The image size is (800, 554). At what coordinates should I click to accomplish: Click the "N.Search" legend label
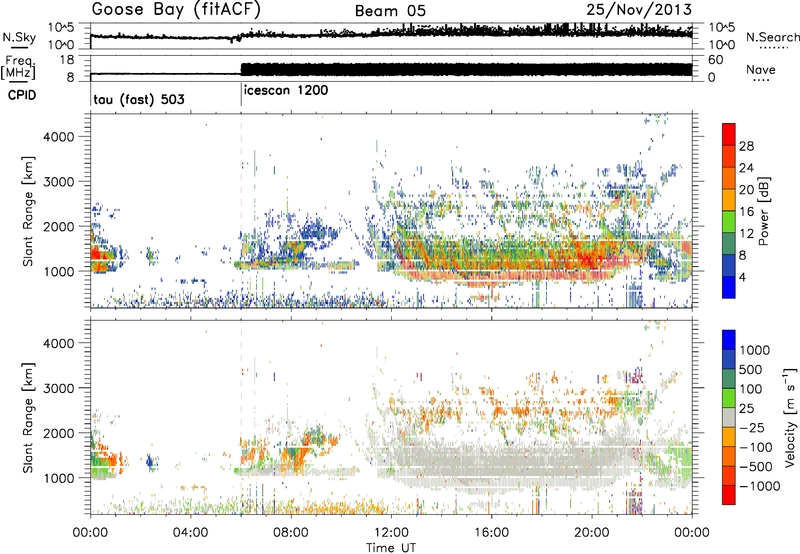(x=773, y=37)
